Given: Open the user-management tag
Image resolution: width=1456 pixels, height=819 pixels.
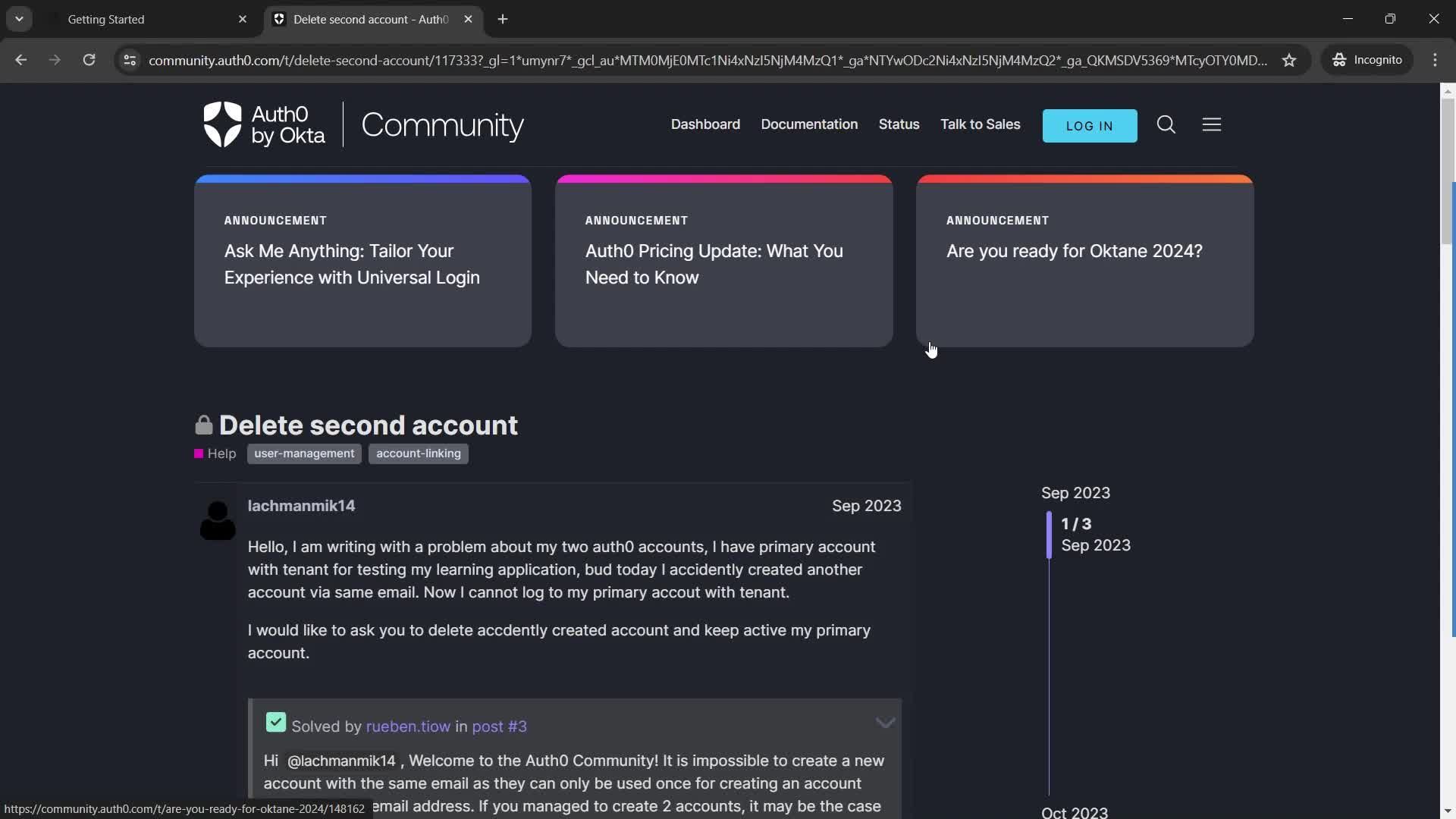Looking at the screenshot, I should coord(304,453).
